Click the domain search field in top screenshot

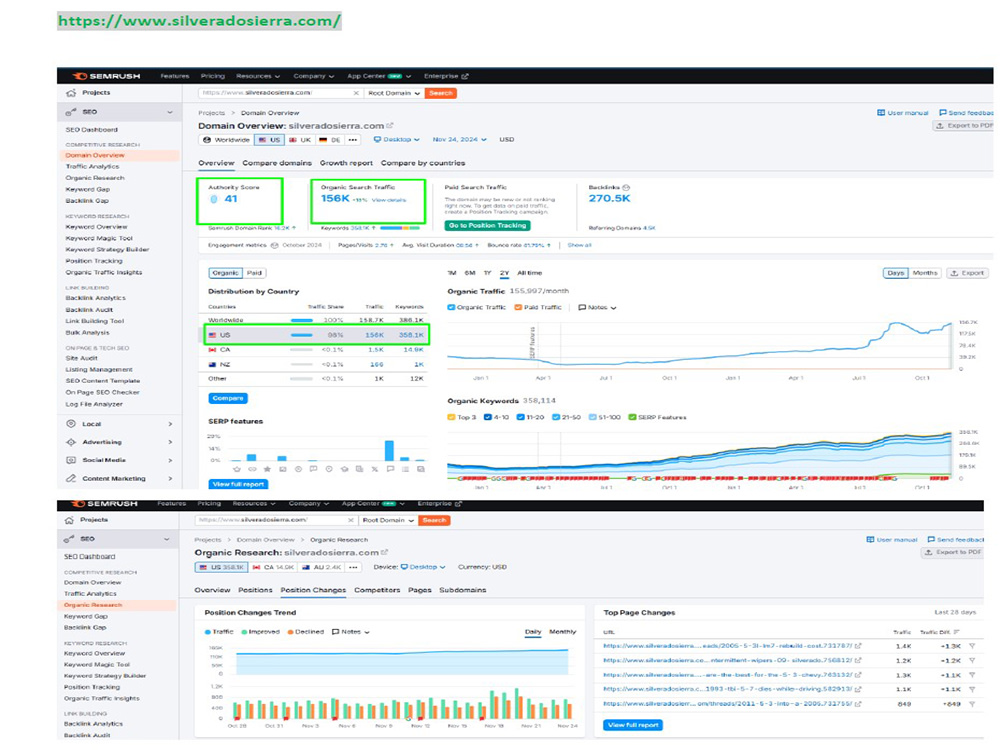point(278,93)
